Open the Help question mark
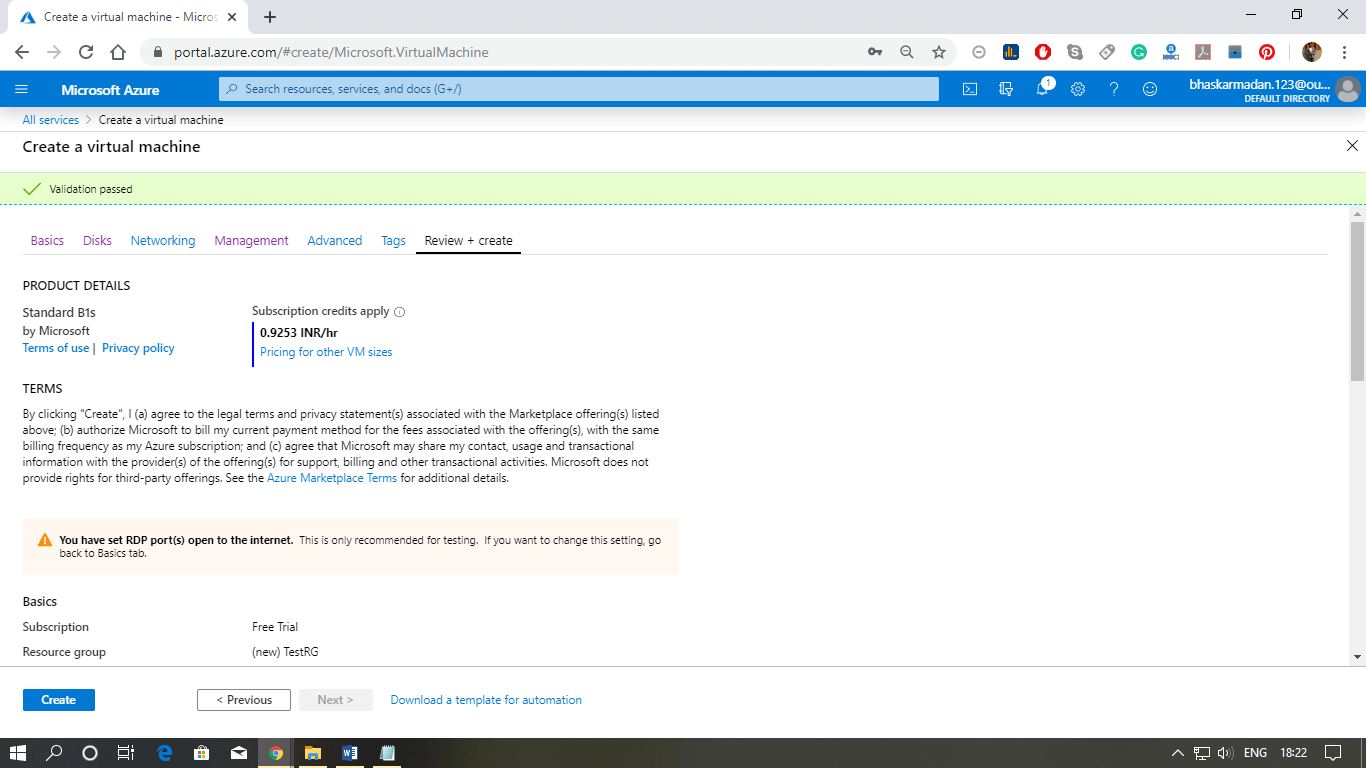The image size is (1366, 768). point(1114,89)
